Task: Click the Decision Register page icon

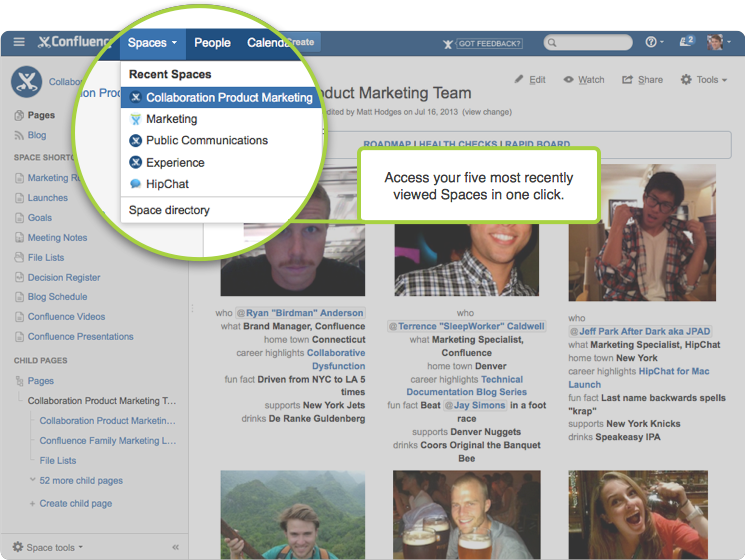Action: click(x=19, y=277)
